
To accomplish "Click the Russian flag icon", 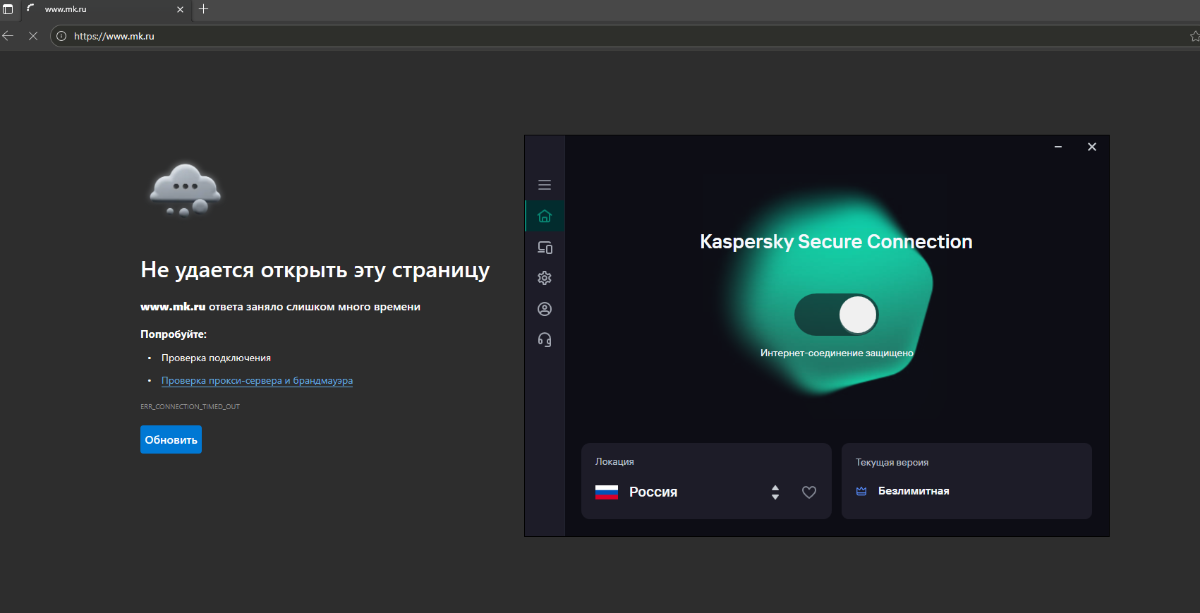I will pyautogui.click(x=606, y=492).
